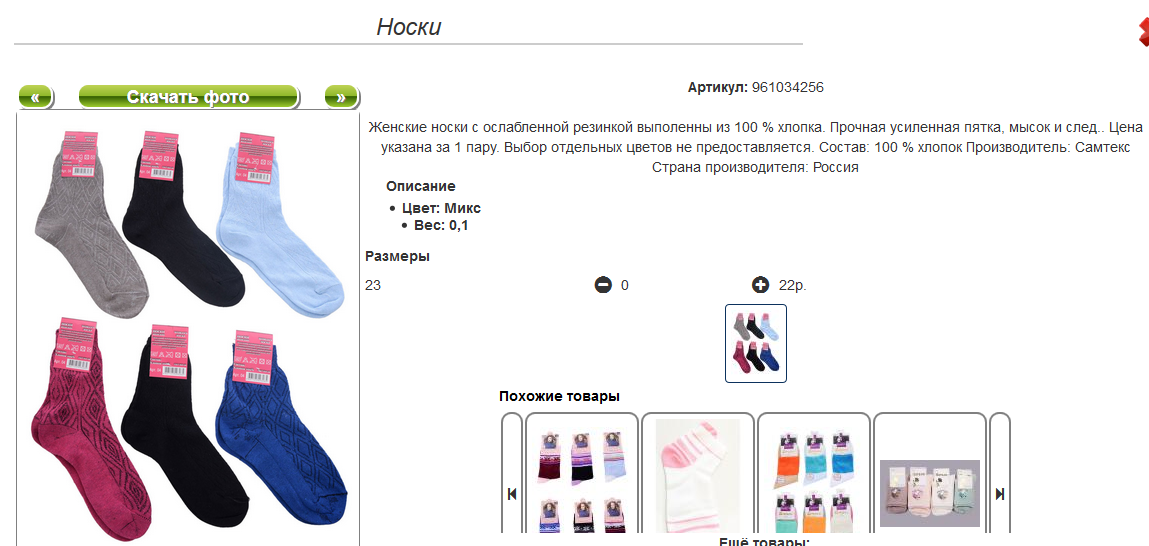The image size is (1149, 546).
Task: Open similar product with patterned girls' socks
Action: [582, 476]
